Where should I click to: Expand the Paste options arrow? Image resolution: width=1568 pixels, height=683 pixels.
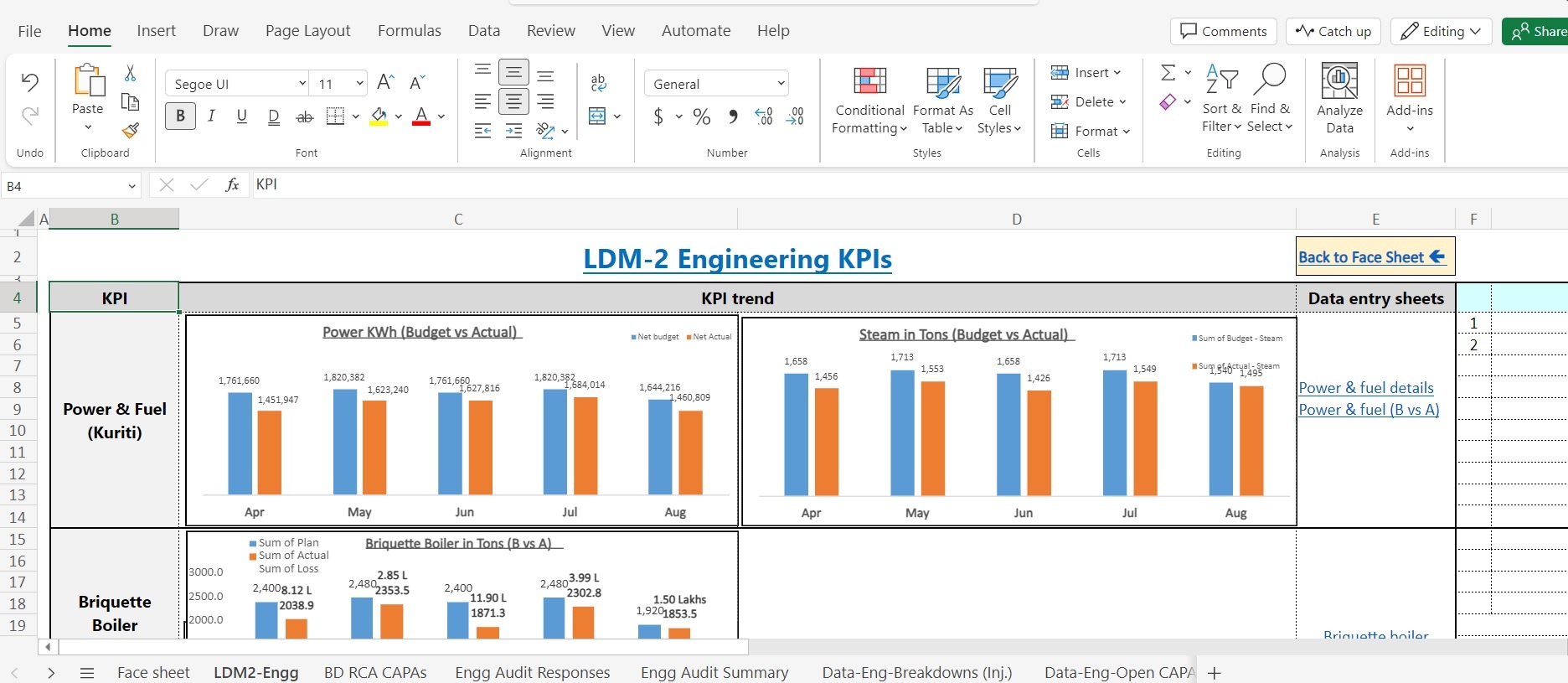point(88,127)
